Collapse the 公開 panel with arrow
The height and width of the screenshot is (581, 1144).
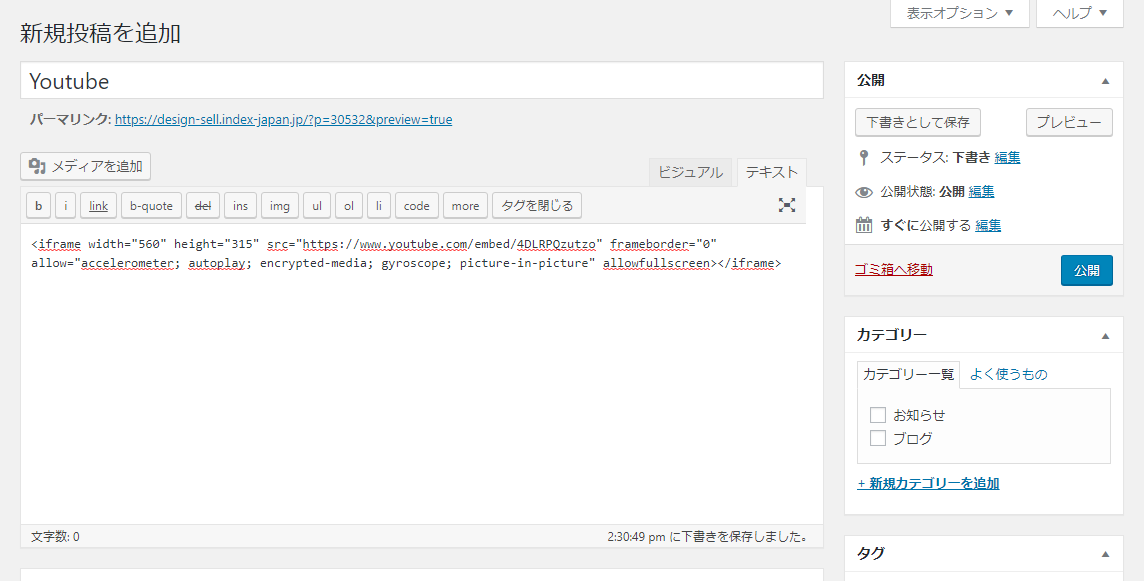click(1105, 81)
